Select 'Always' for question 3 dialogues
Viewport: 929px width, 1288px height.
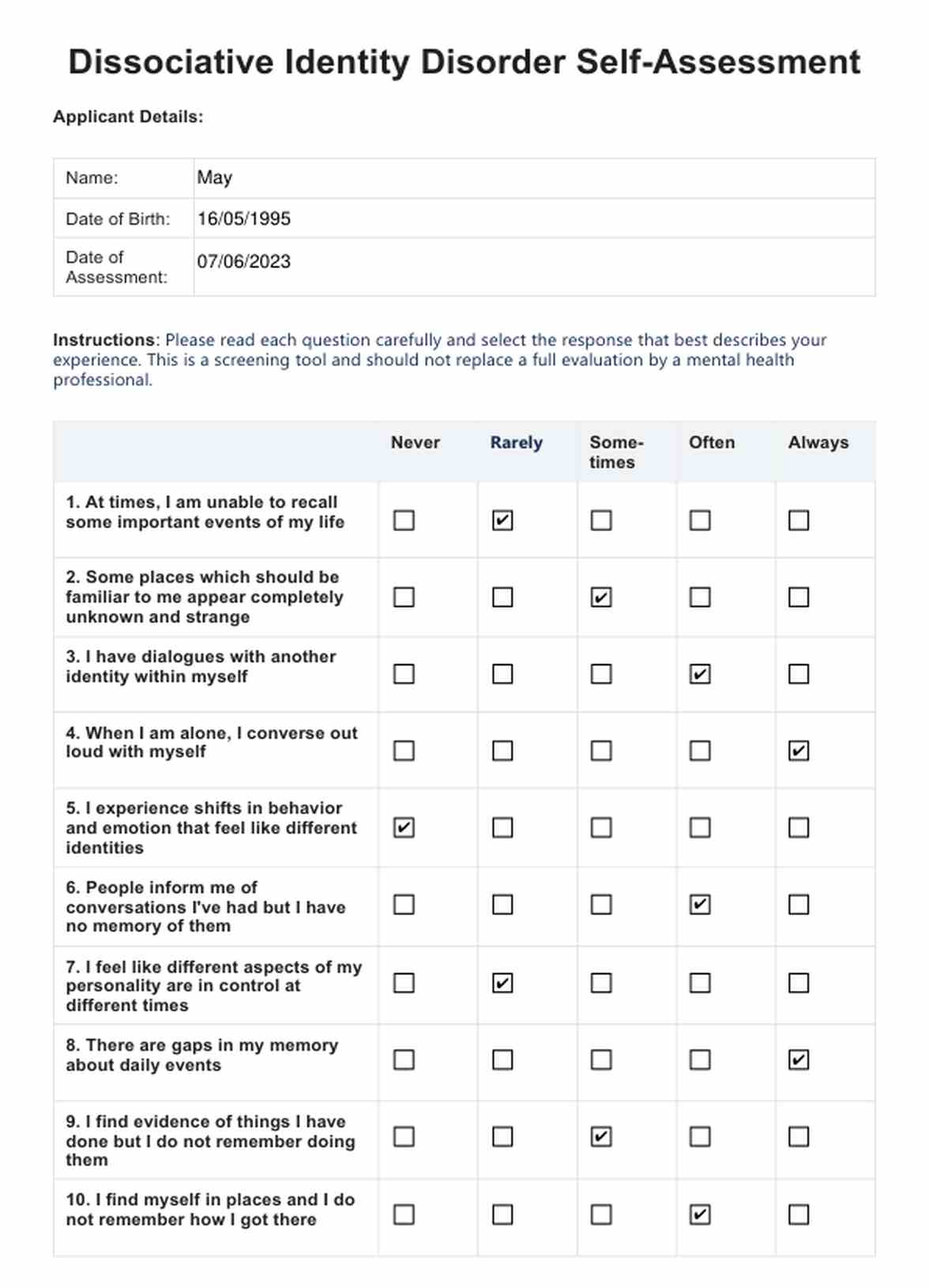[x=799, y=674]
